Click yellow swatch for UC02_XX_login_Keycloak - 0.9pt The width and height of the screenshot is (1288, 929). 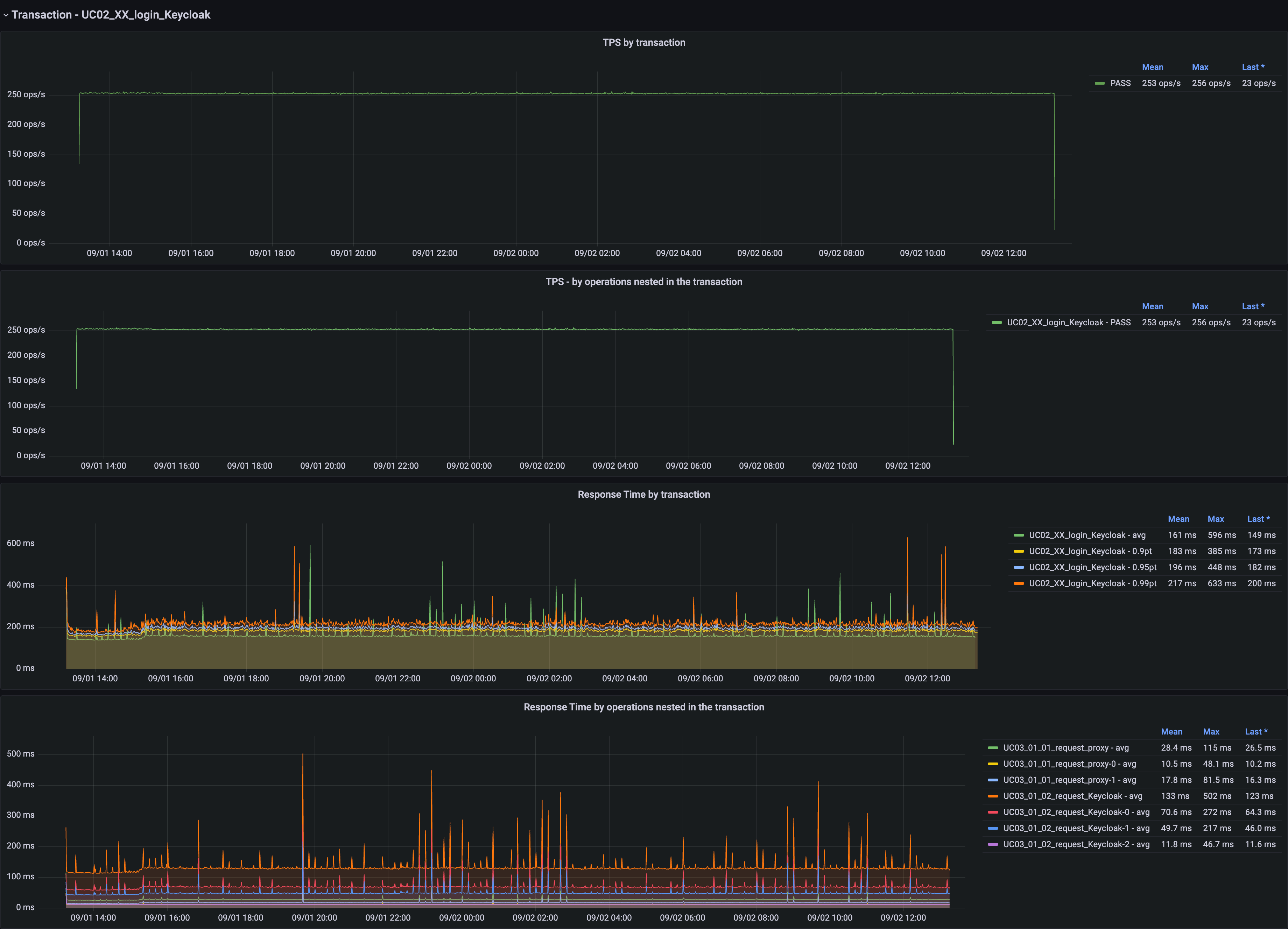click(1019, 551)
